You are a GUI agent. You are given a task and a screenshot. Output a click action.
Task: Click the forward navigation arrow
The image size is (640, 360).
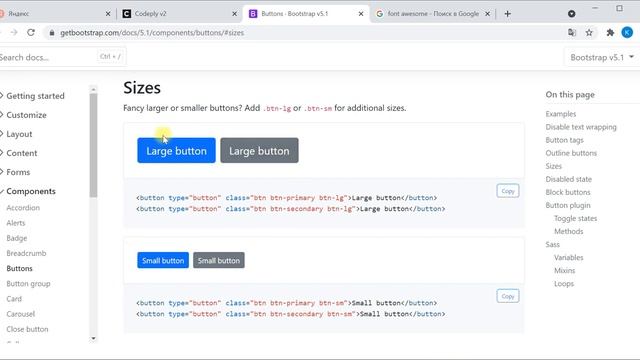(x=14, y=33)
